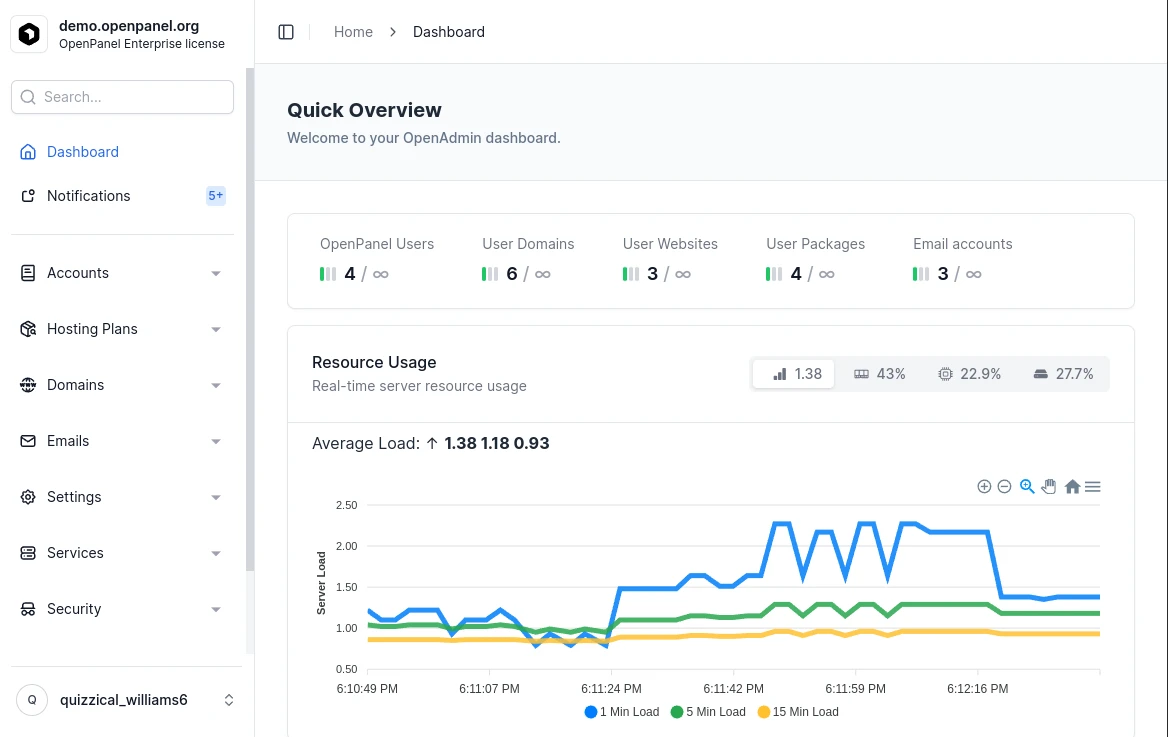Select the 1.38 load average tab
This screenshot has width=1168, height=737.
(793, 374)
